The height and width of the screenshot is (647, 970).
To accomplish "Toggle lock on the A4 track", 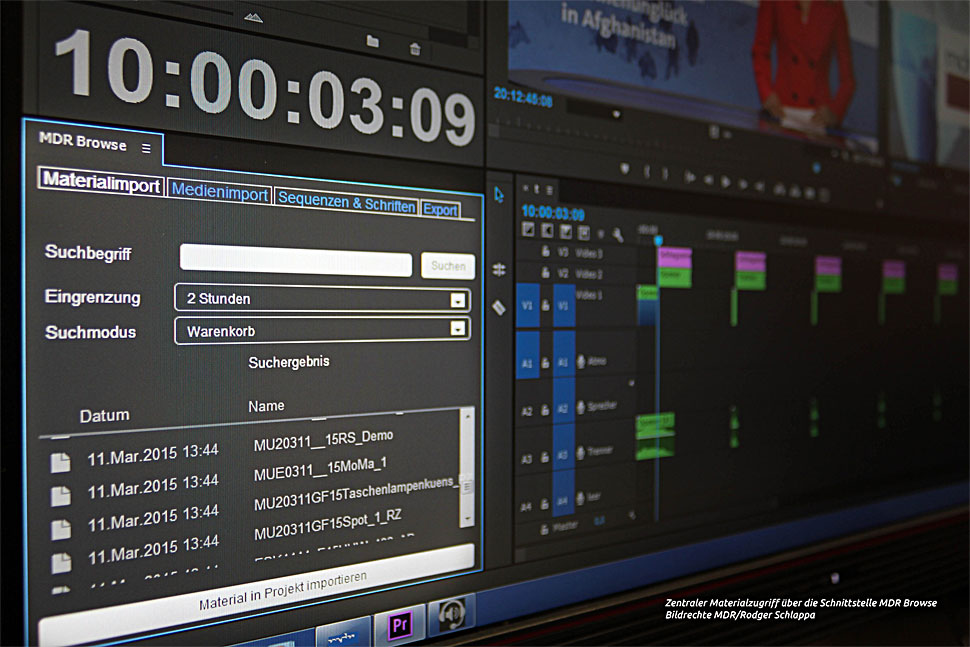I will pos(545,505).
